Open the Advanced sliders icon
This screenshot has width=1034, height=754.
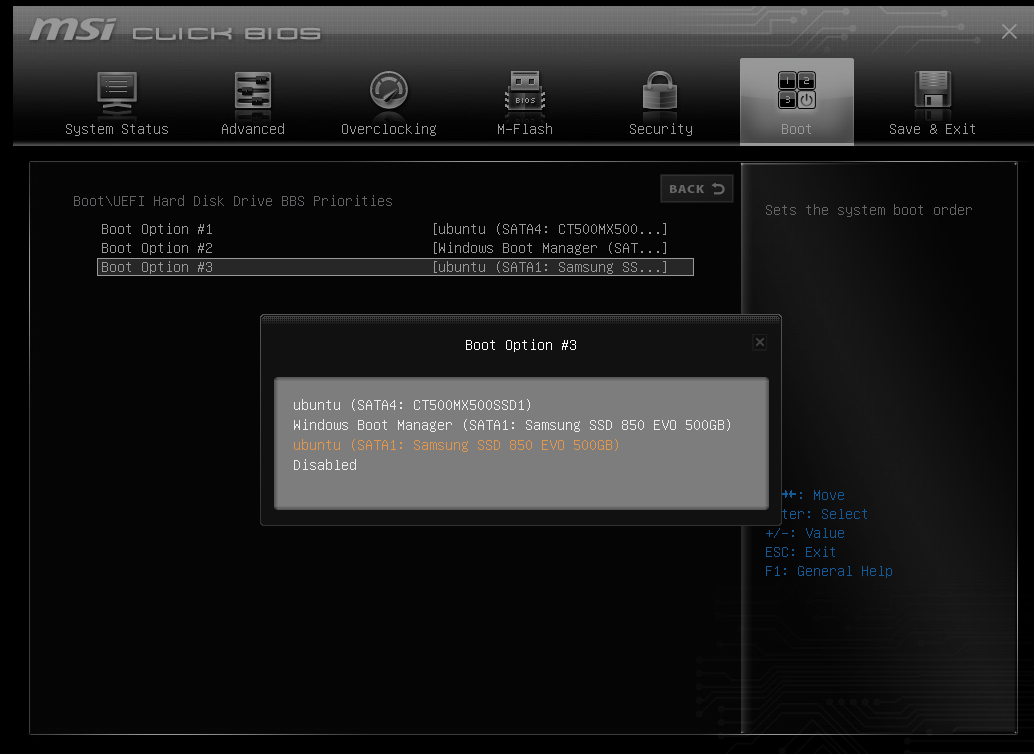pyautogui.click(x=253, y=90)
